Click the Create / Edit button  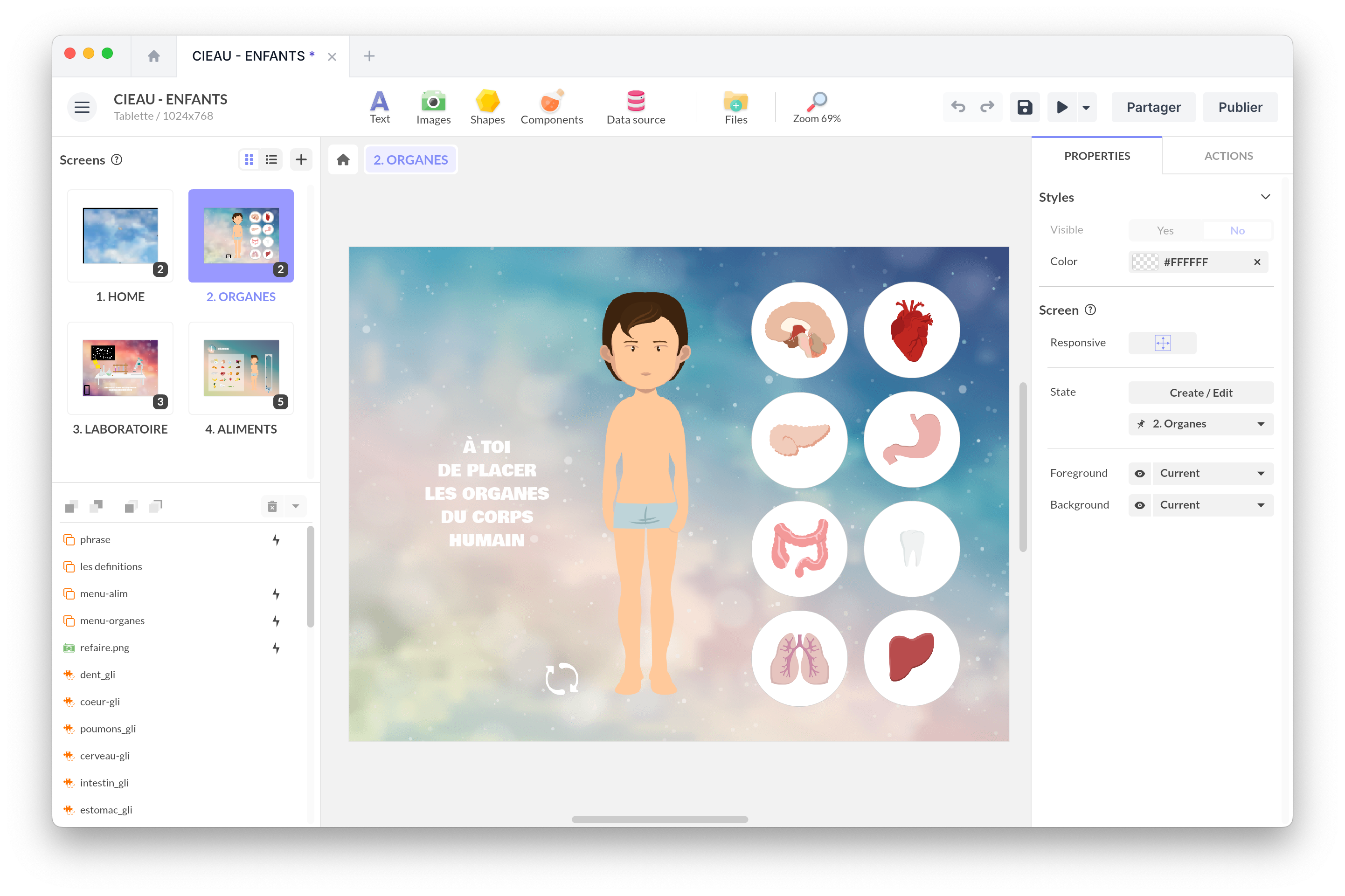tap(1200, 393)
